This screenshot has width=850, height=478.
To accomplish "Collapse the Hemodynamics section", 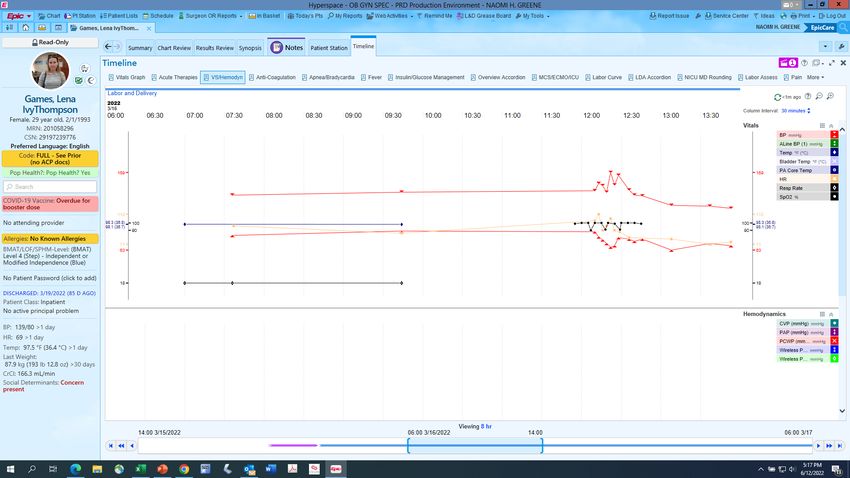I will tap(831, 314).
